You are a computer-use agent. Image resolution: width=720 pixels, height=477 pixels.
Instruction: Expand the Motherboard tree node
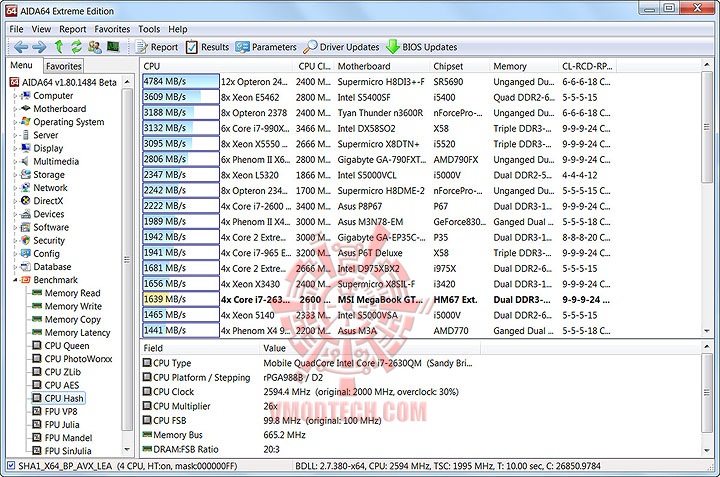click(15, 109)
